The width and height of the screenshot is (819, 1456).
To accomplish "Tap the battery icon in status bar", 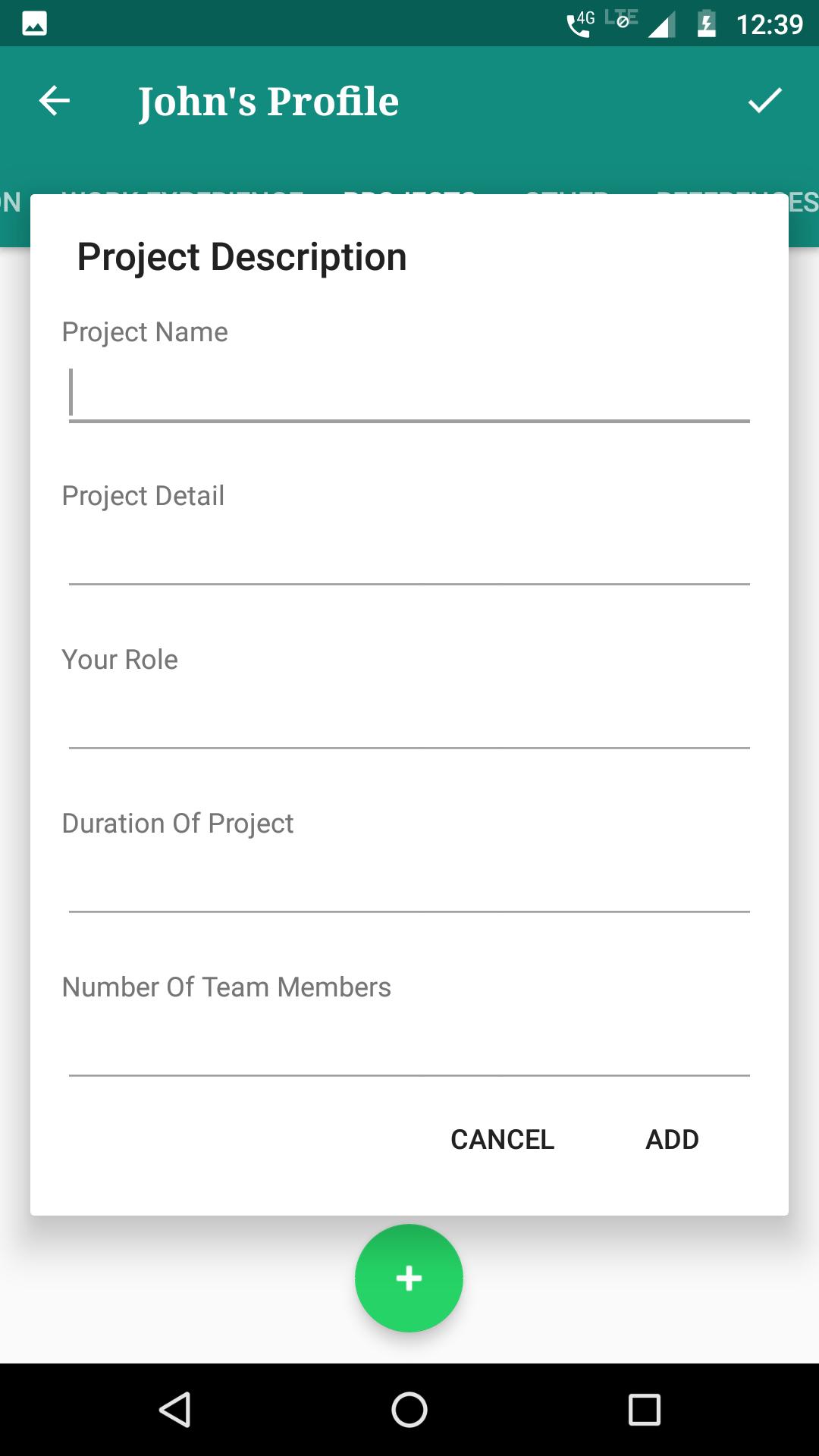I will pyautogui.click(x=706, y=24).
